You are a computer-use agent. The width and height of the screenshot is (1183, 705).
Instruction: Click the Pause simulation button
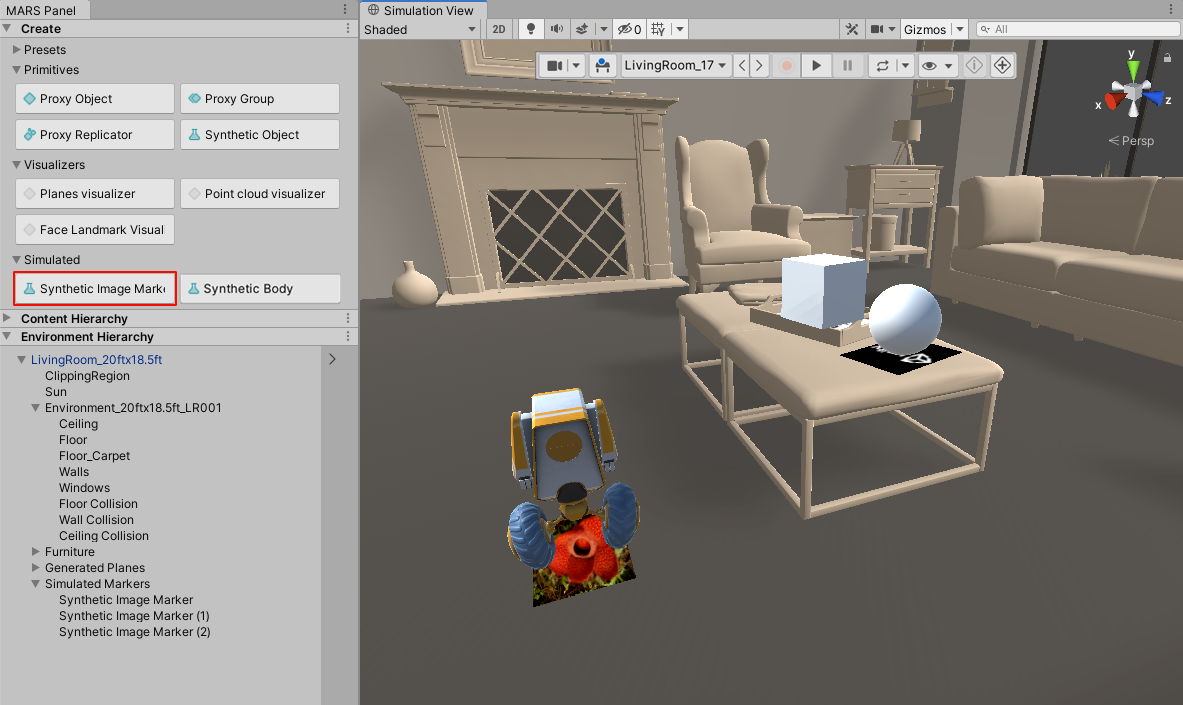point(848,66)
